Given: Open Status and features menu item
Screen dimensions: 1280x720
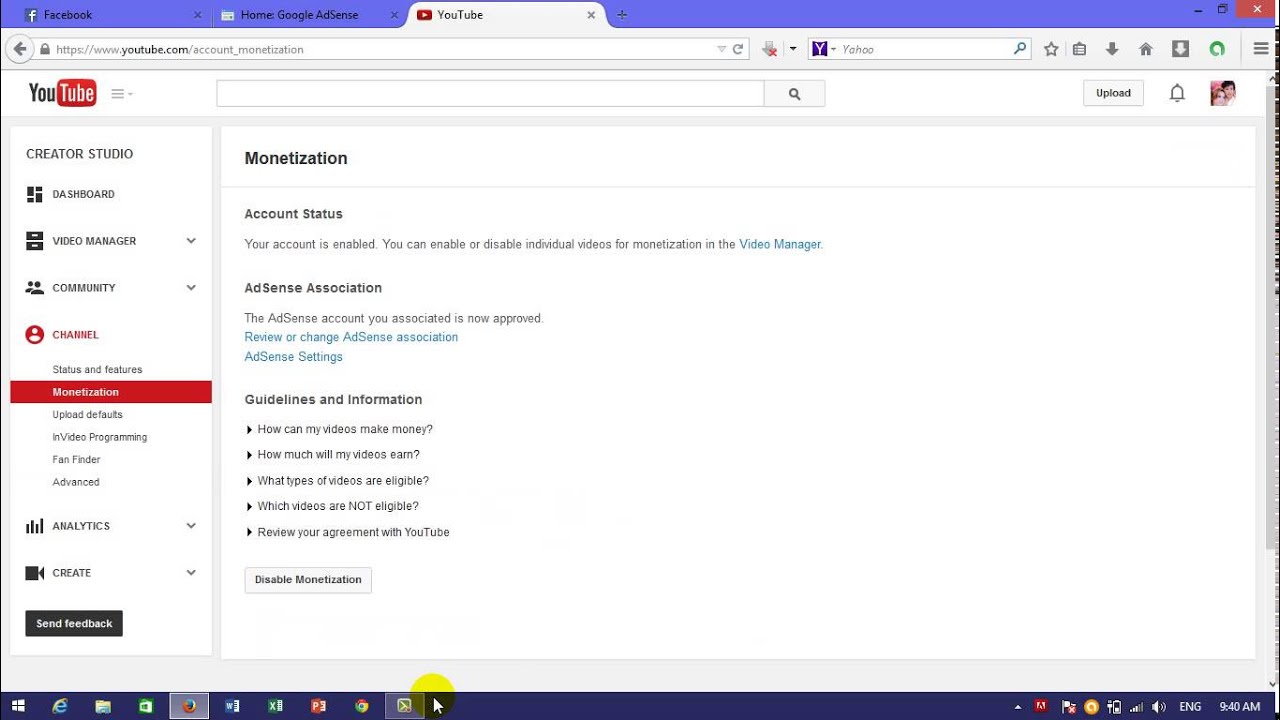Looking at the screenshot, I should coord(97,370).
